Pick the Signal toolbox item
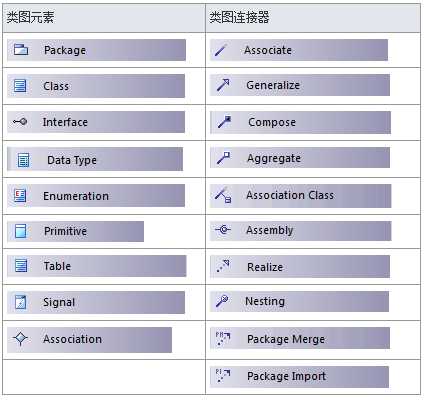Viewport: 424px width, 400px height. tap(96, 302)
